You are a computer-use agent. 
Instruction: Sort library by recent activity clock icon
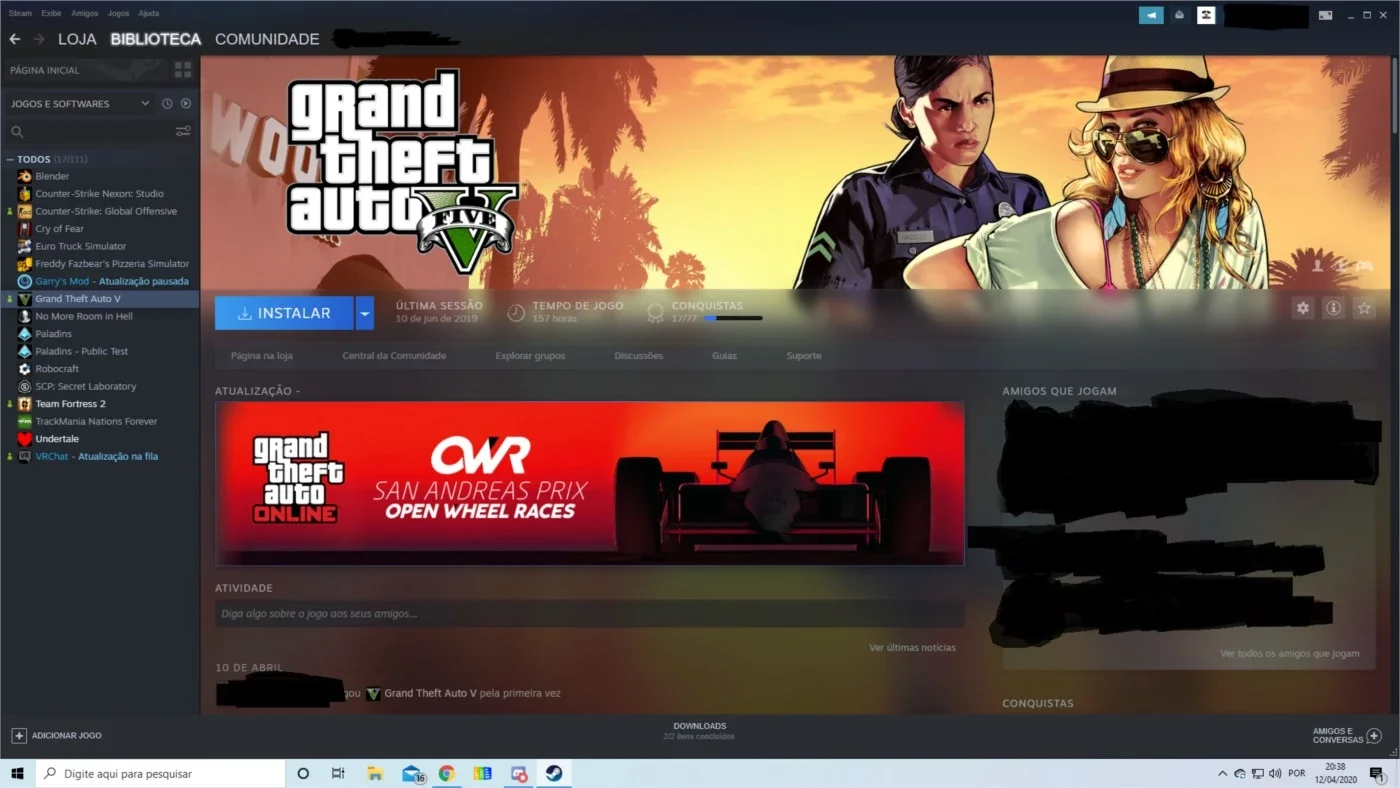pyautogui.click(x=167, y=104)
